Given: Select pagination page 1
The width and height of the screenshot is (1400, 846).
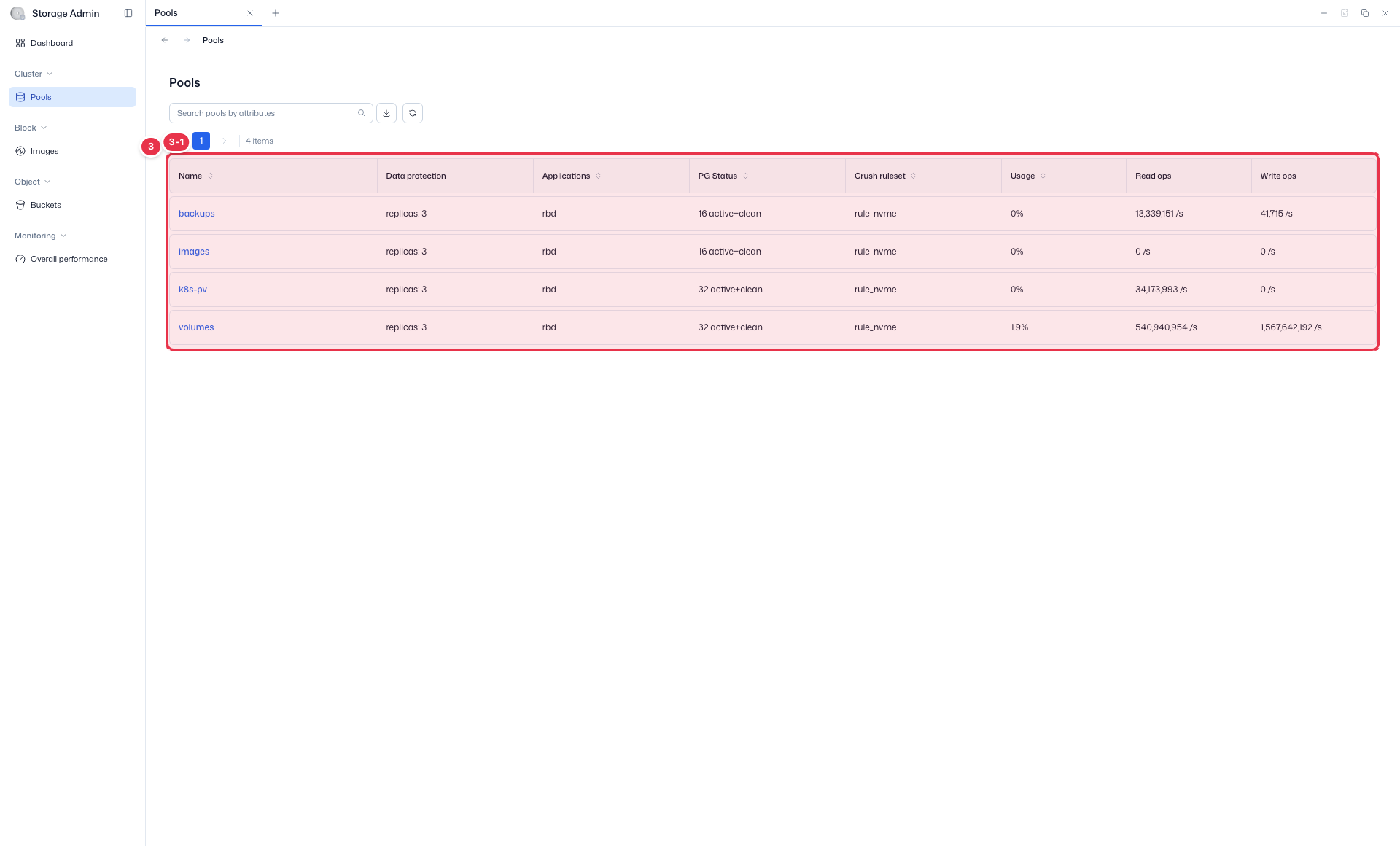Looking at the screenshot, I should [201, 141].
